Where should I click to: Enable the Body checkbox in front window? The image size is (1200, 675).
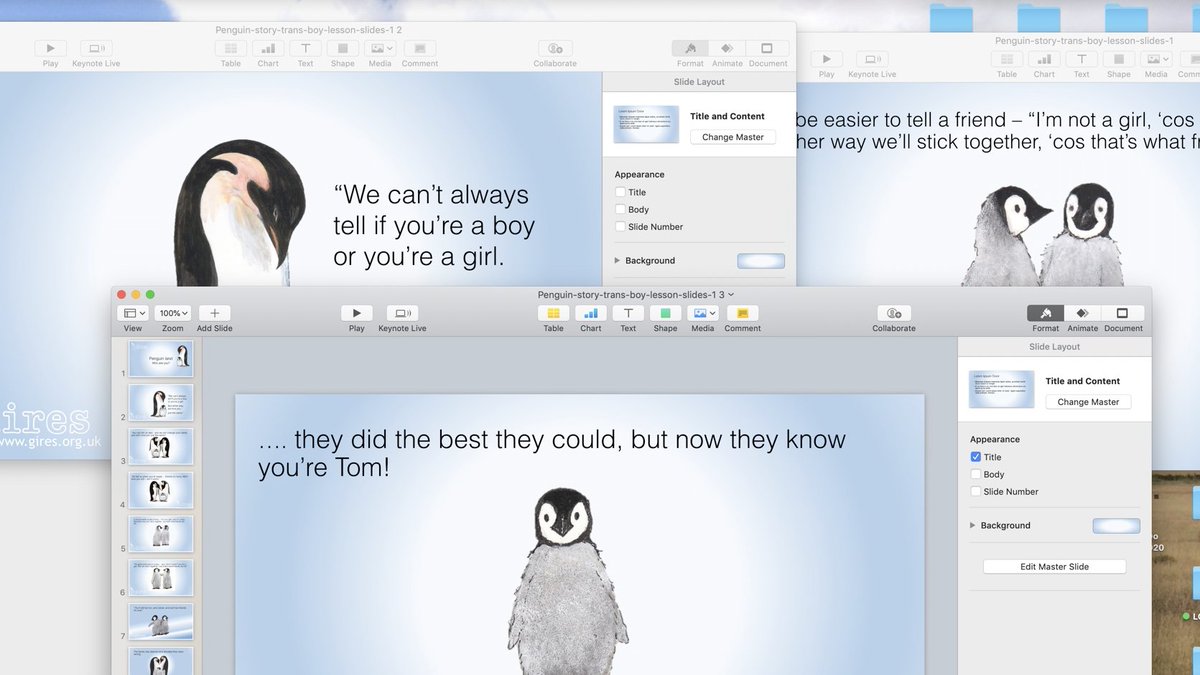click(976, 474)
